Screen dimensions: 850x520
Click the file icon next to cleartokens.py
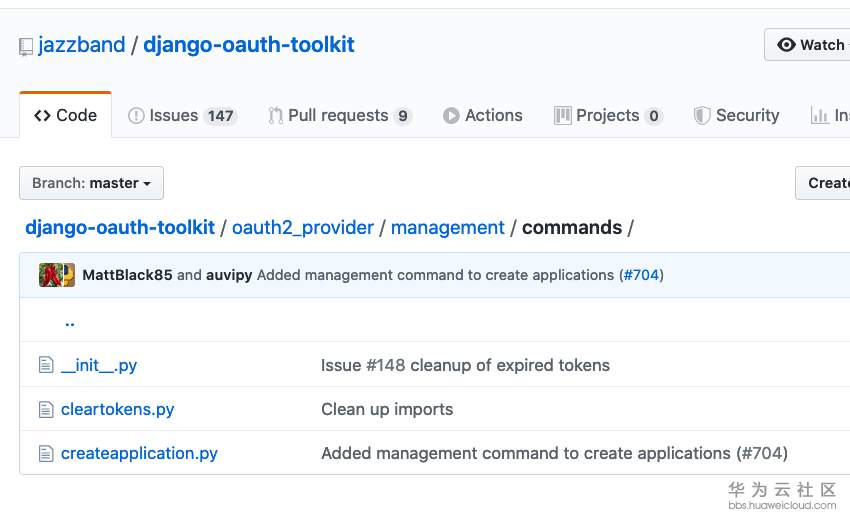point(45,409)
